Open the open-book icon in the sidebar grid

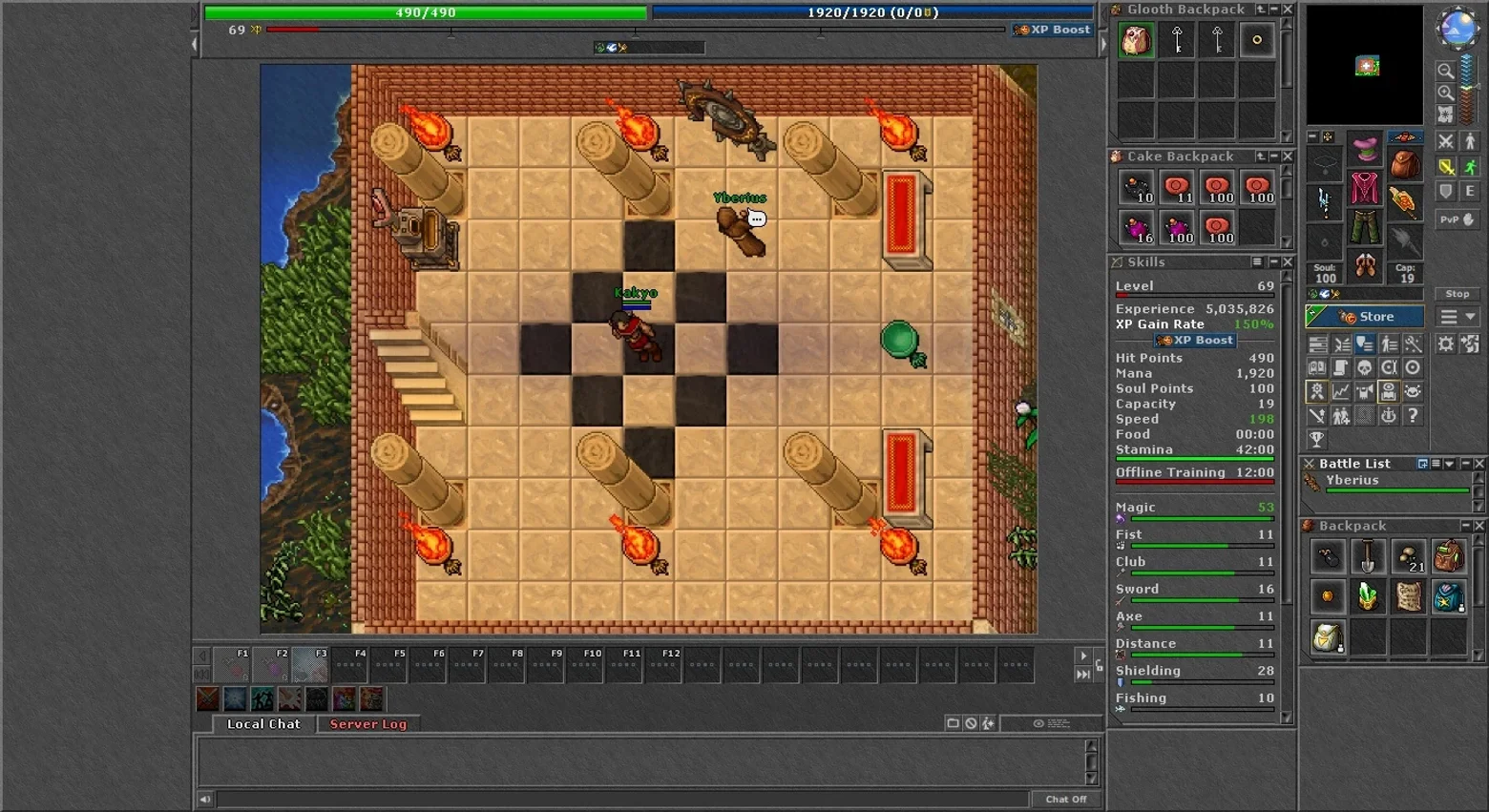coord(1317,367)
